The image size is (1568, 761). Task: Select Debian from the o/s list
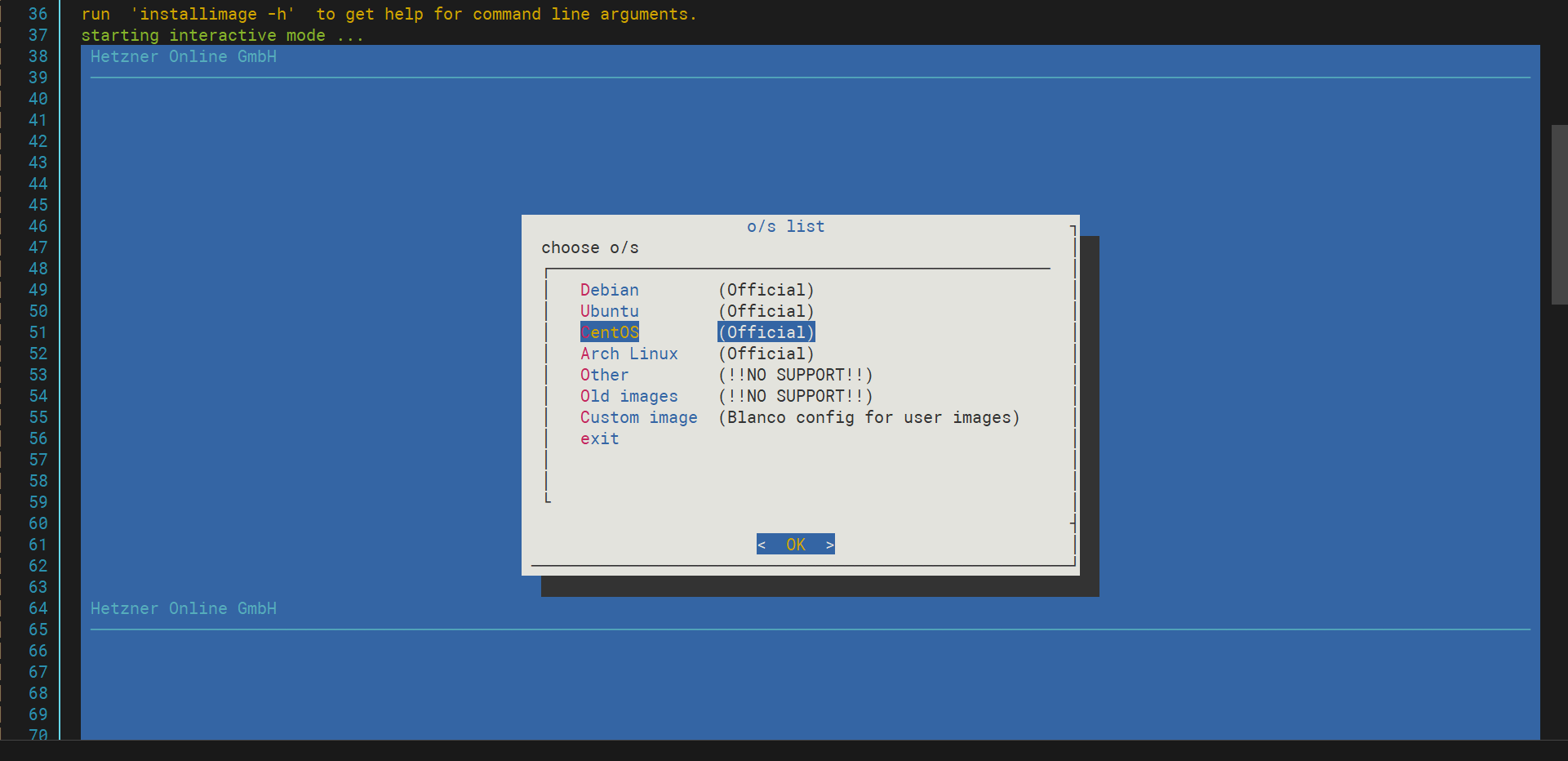click(x=610, y=290)
